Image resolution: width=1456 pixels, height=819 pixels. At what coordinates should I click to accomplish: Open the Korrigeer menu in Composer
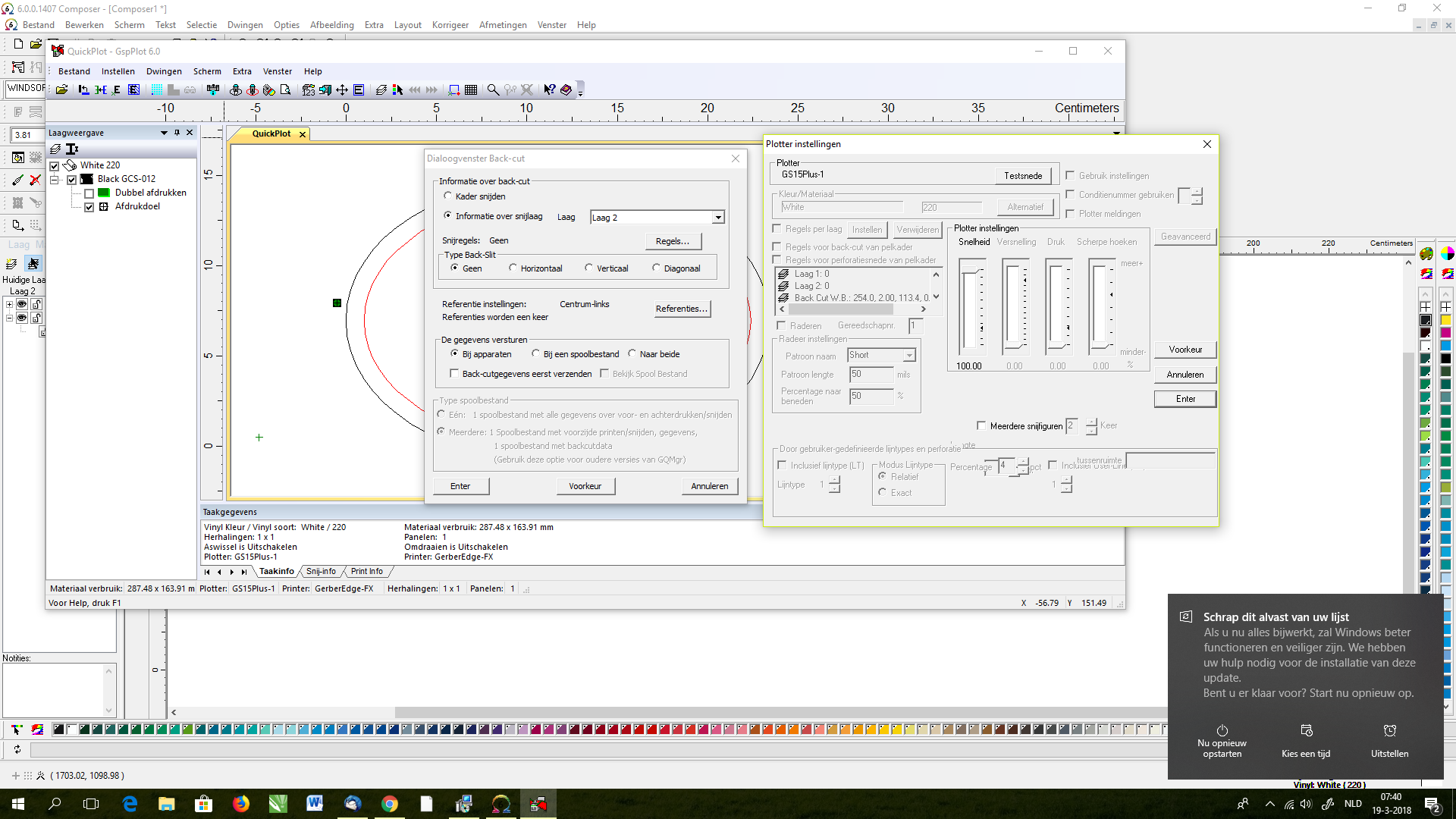[450, 25]
